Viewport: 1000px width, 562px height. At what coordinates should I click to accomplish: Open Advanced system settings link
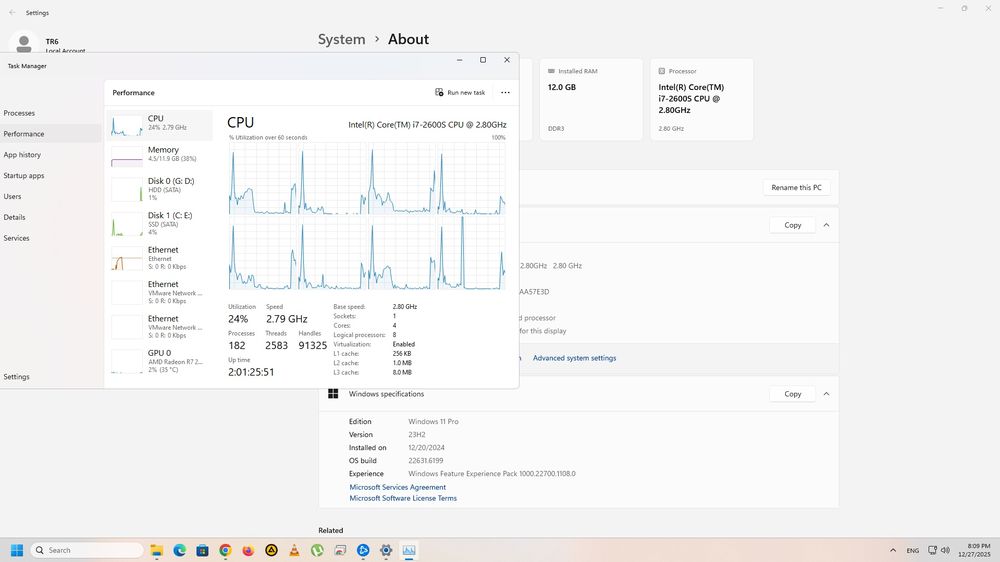click(574, 358)
